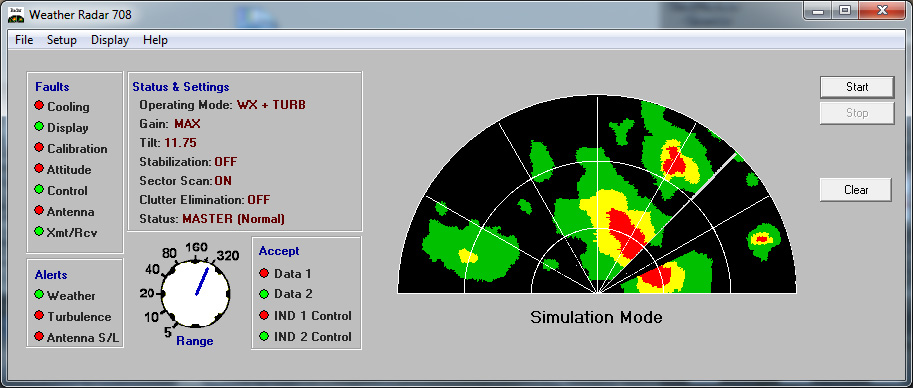
Task: Click the red storm cell at radar center
Action: (622, 230)
